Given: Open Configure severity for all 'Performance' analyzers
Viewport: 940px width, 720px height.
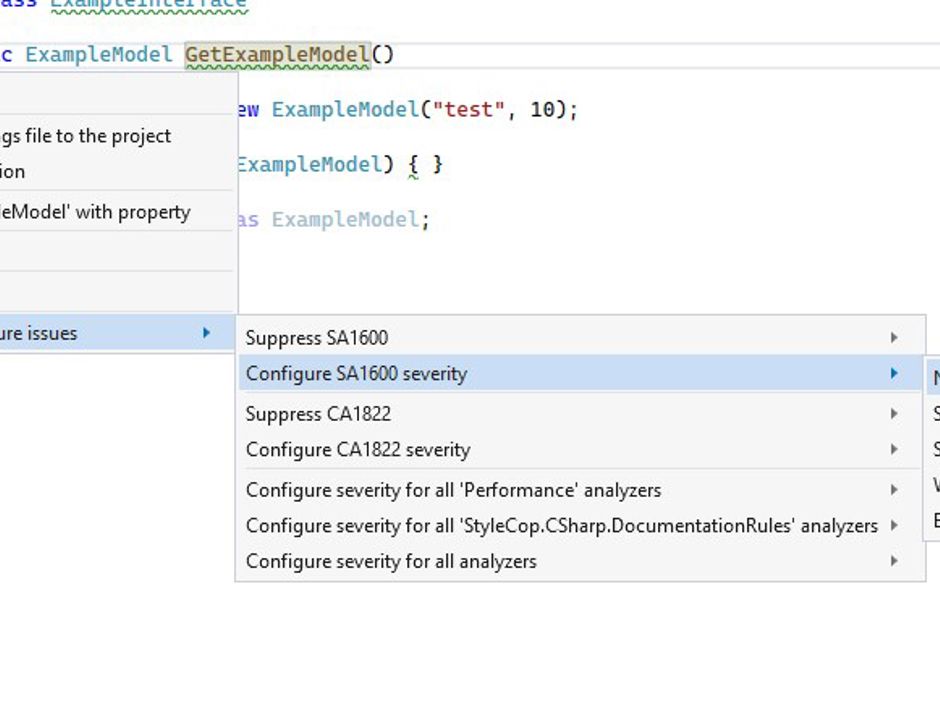Looking at the screenshot, I should pyautogui.click(x=580, y=490).
